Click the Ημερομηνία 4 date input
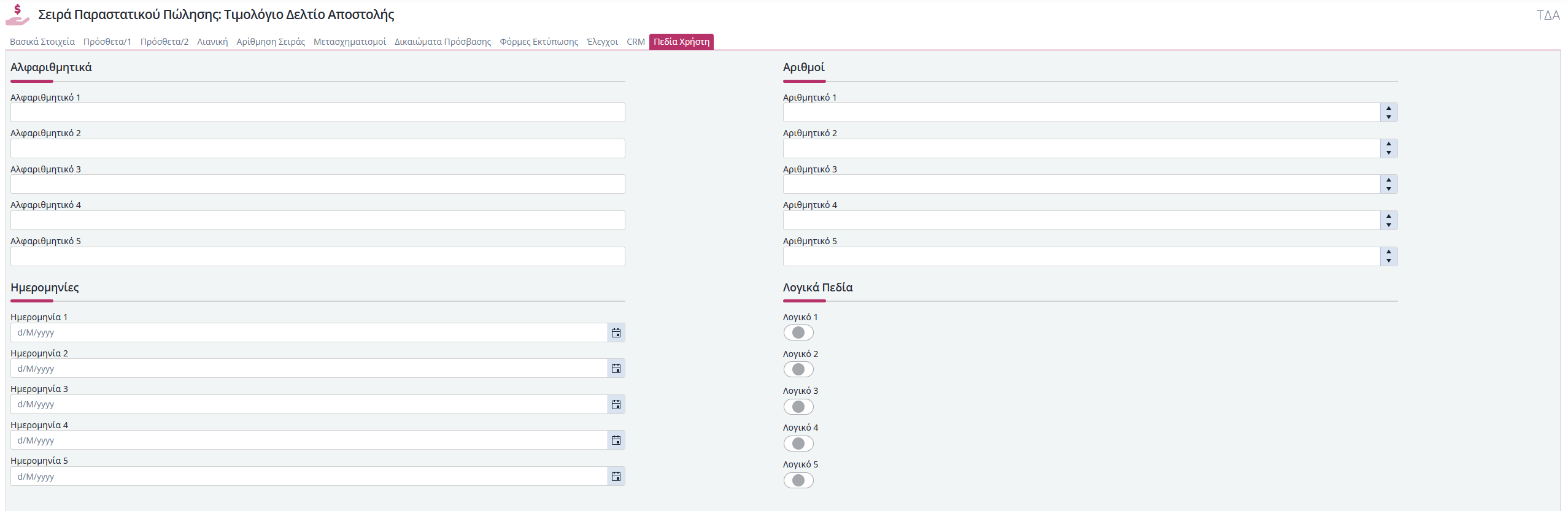The image size is (1568, 511). coord(309,440)
